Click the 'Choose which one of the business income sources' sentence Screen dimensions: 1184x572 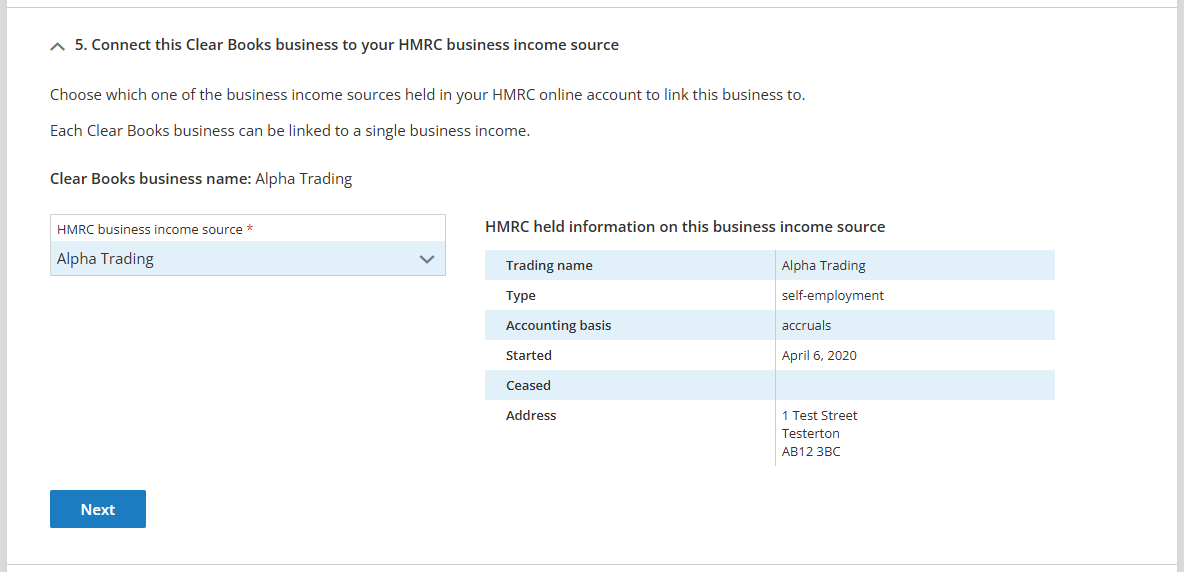click(x=427, y=96)
